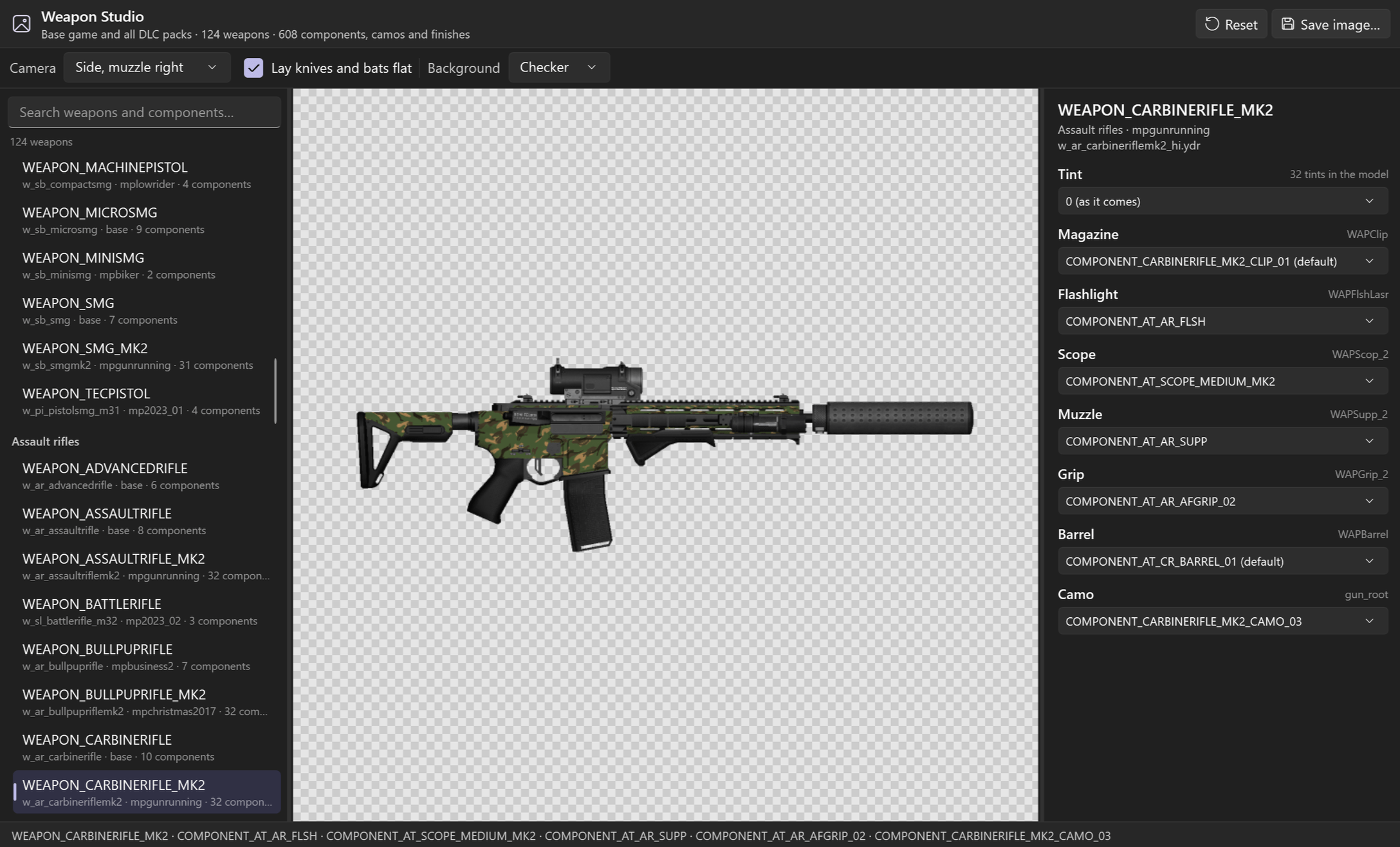Focus the 'Search weapons and components' field
Image resolution: width=1400 pixels, height=847 pixels.
point(144,112)
